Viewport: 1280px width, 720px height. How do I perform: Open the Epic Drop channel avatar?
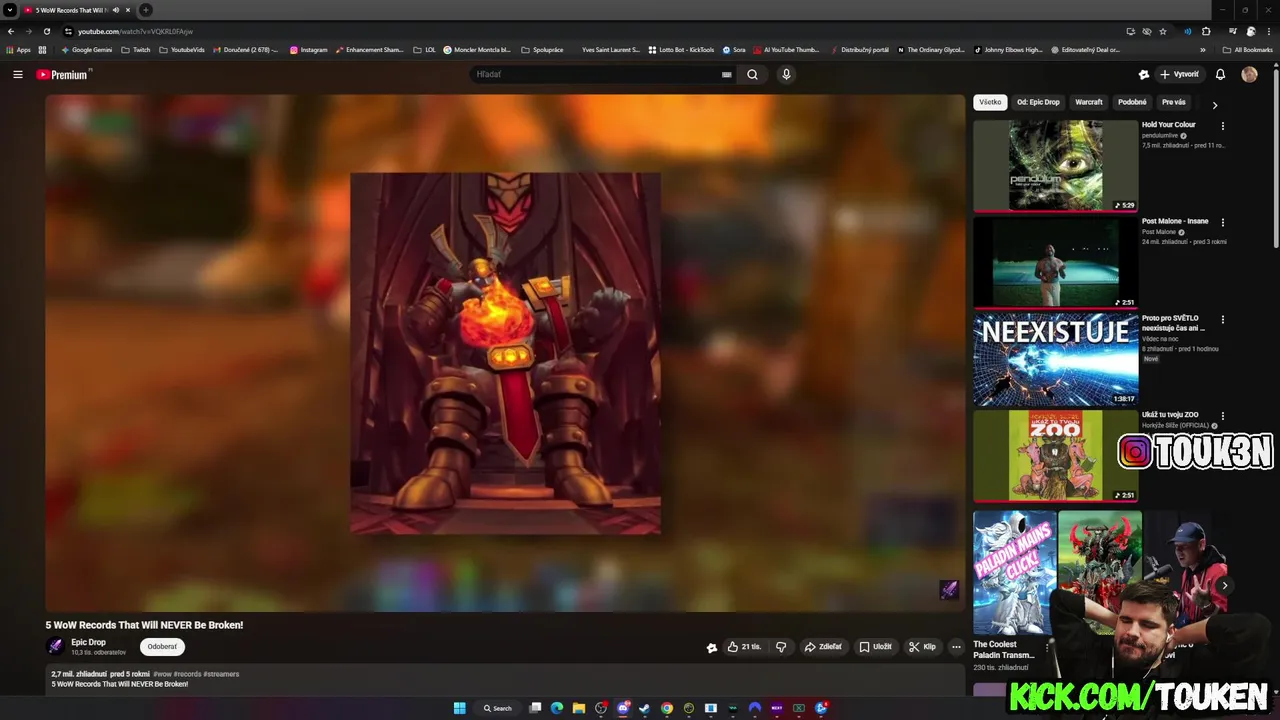click(x=56, y=647)
